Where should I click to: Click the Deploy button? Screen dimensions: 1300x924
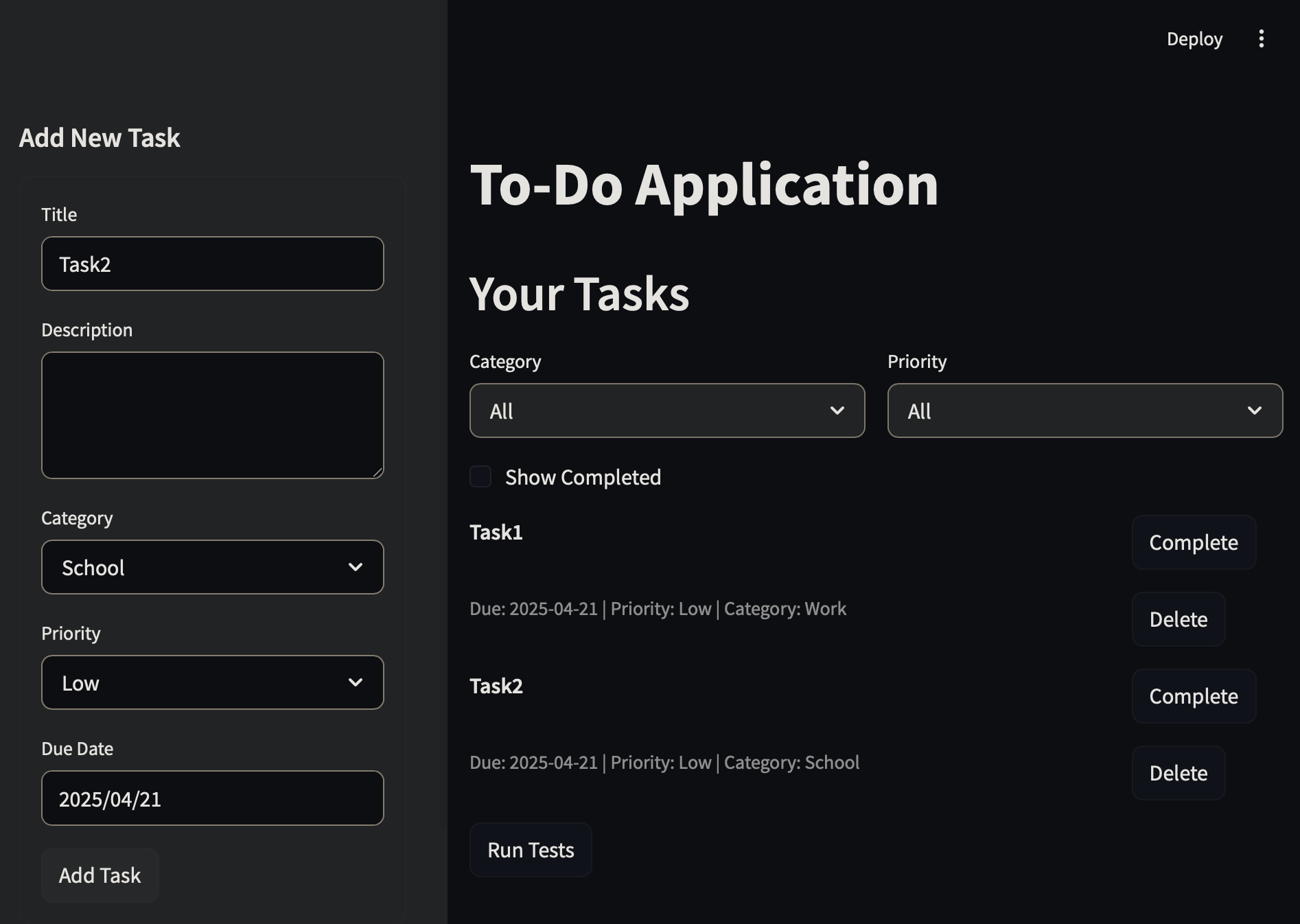(1194, 39)
